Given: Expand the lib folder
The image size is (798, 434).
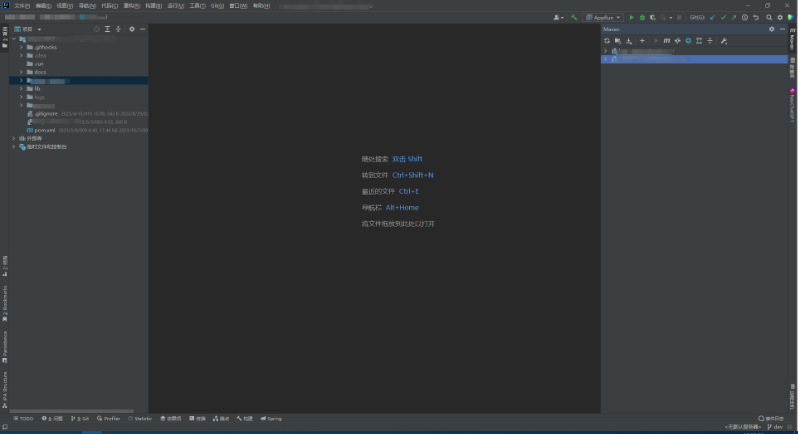Looking at the screenshot, I should click(x=21, y=89).
